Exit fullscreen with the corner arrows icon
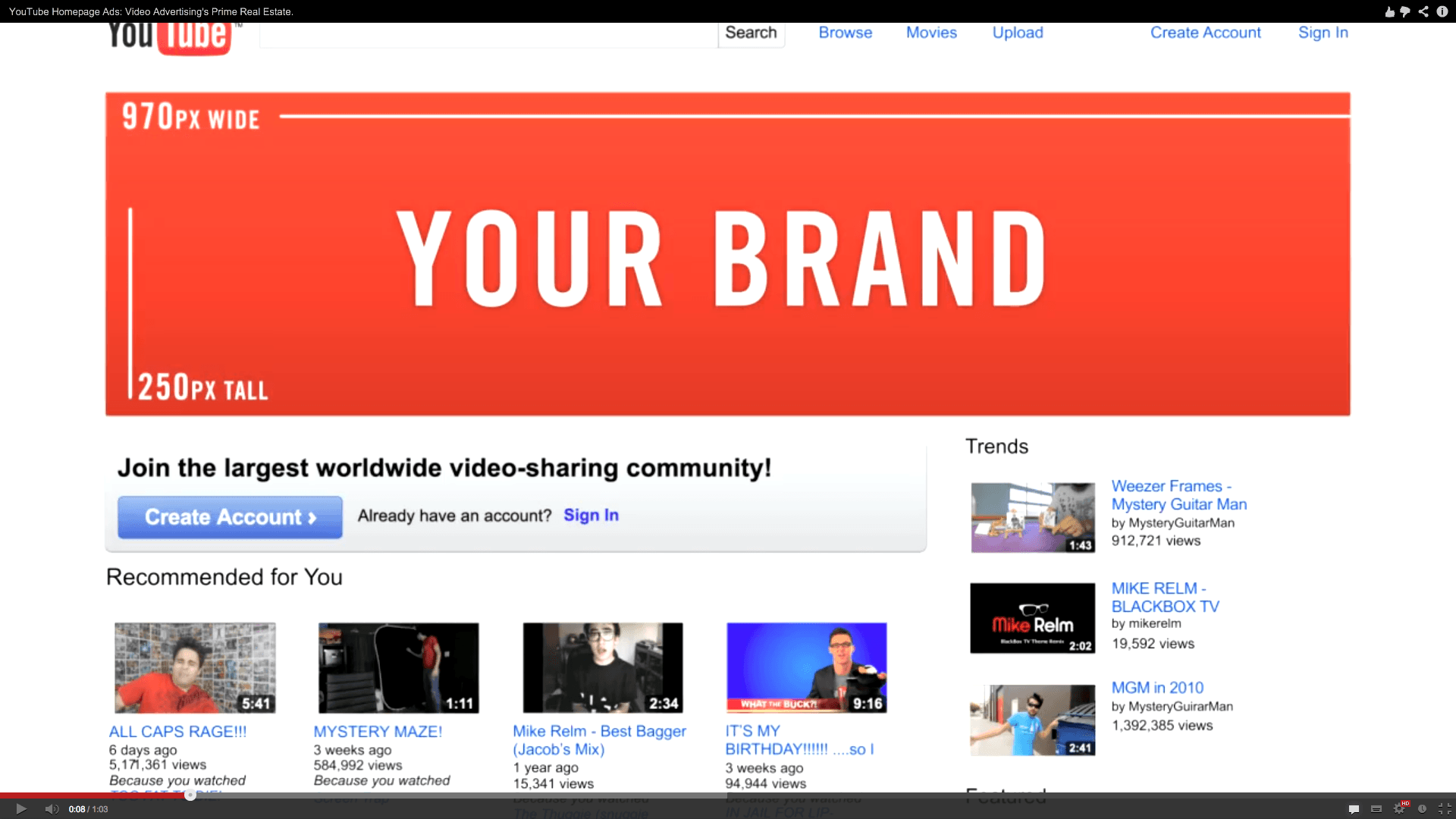 [x=1445, y=809]
